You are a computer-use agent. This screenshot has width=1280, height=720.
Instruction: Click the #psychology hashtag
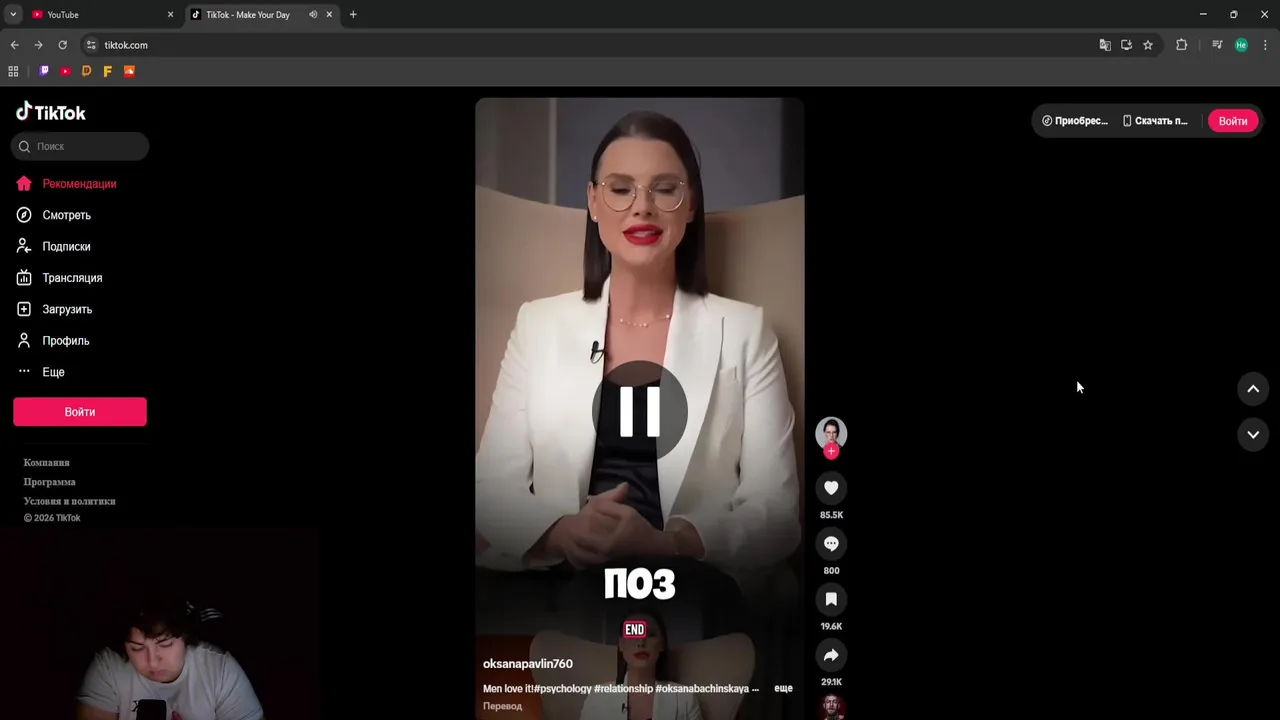click(x=562, y=688)
